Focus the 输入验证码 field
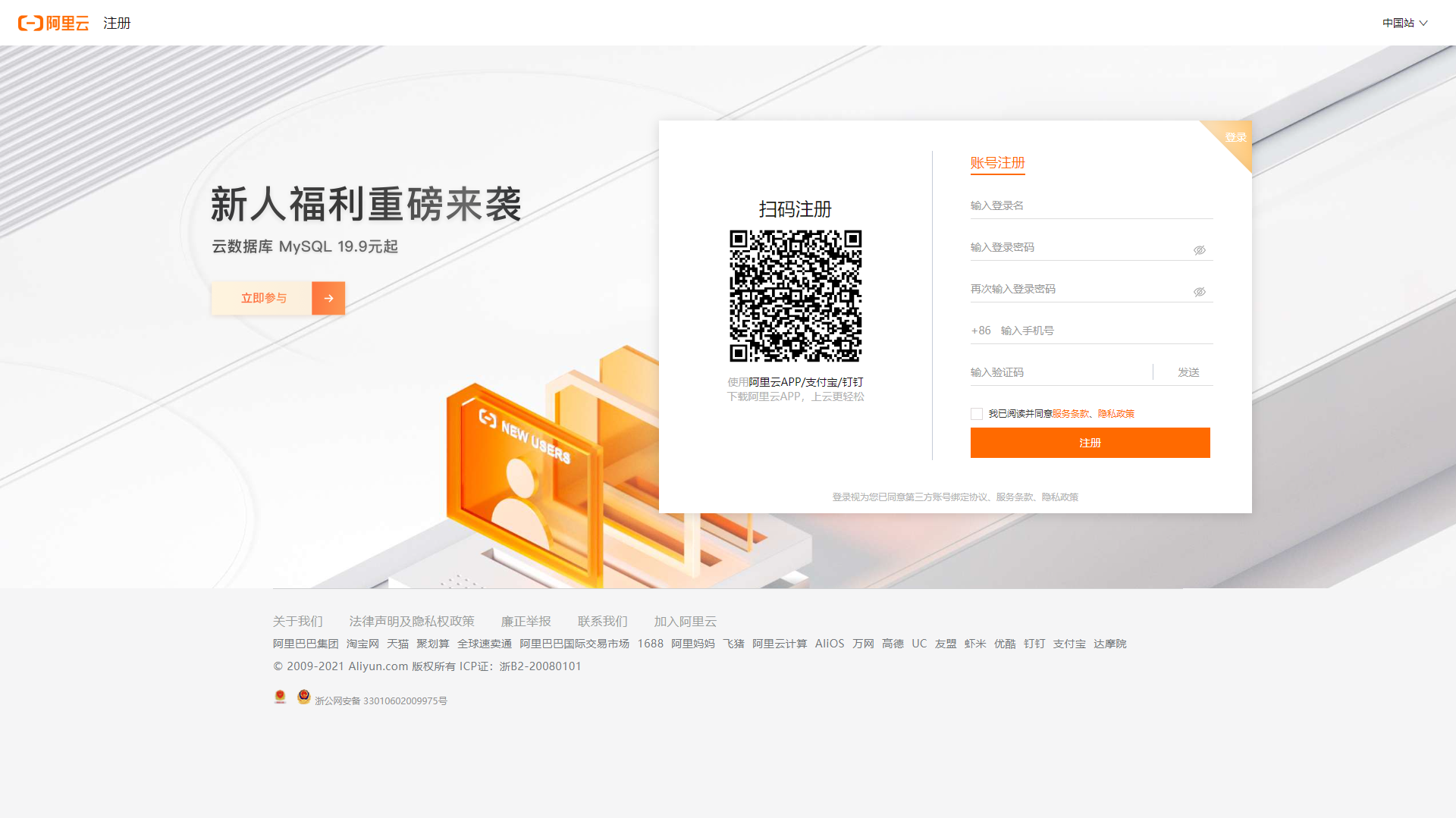Image resolution: width=1456 pixels, height=818 pixels. 1060,372
